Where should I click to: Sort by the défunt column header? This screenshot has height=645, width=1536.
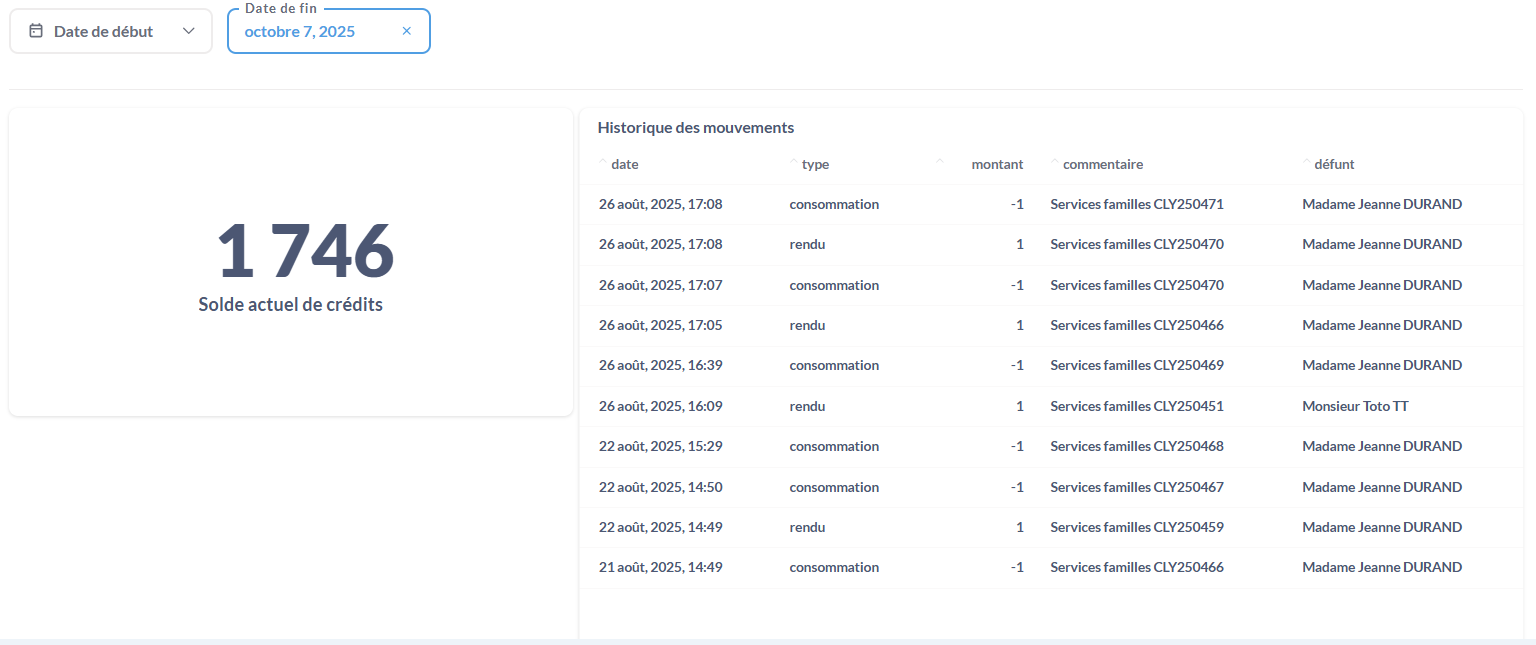click(x=1334, y=164)
